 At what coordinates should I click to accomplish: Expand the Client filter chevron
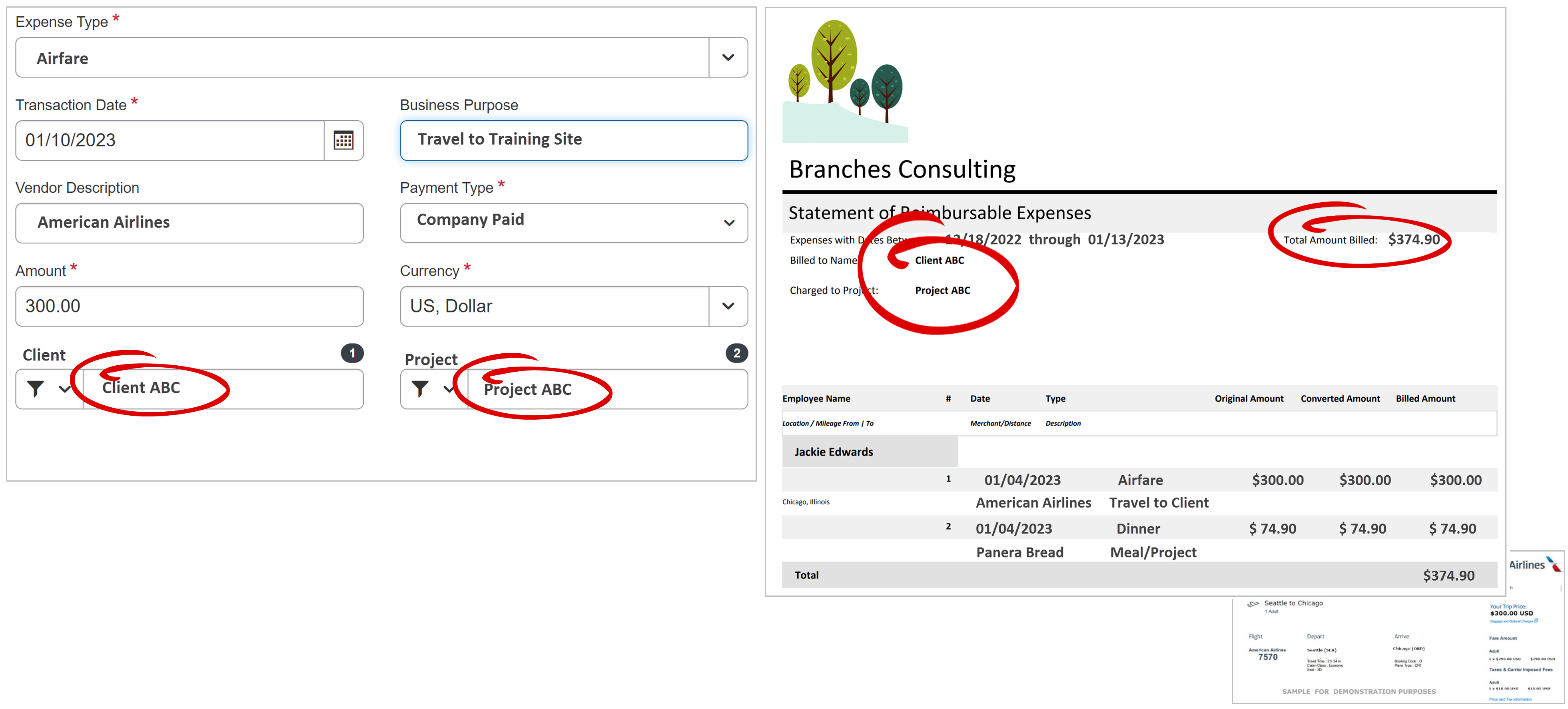pos(64,389)
